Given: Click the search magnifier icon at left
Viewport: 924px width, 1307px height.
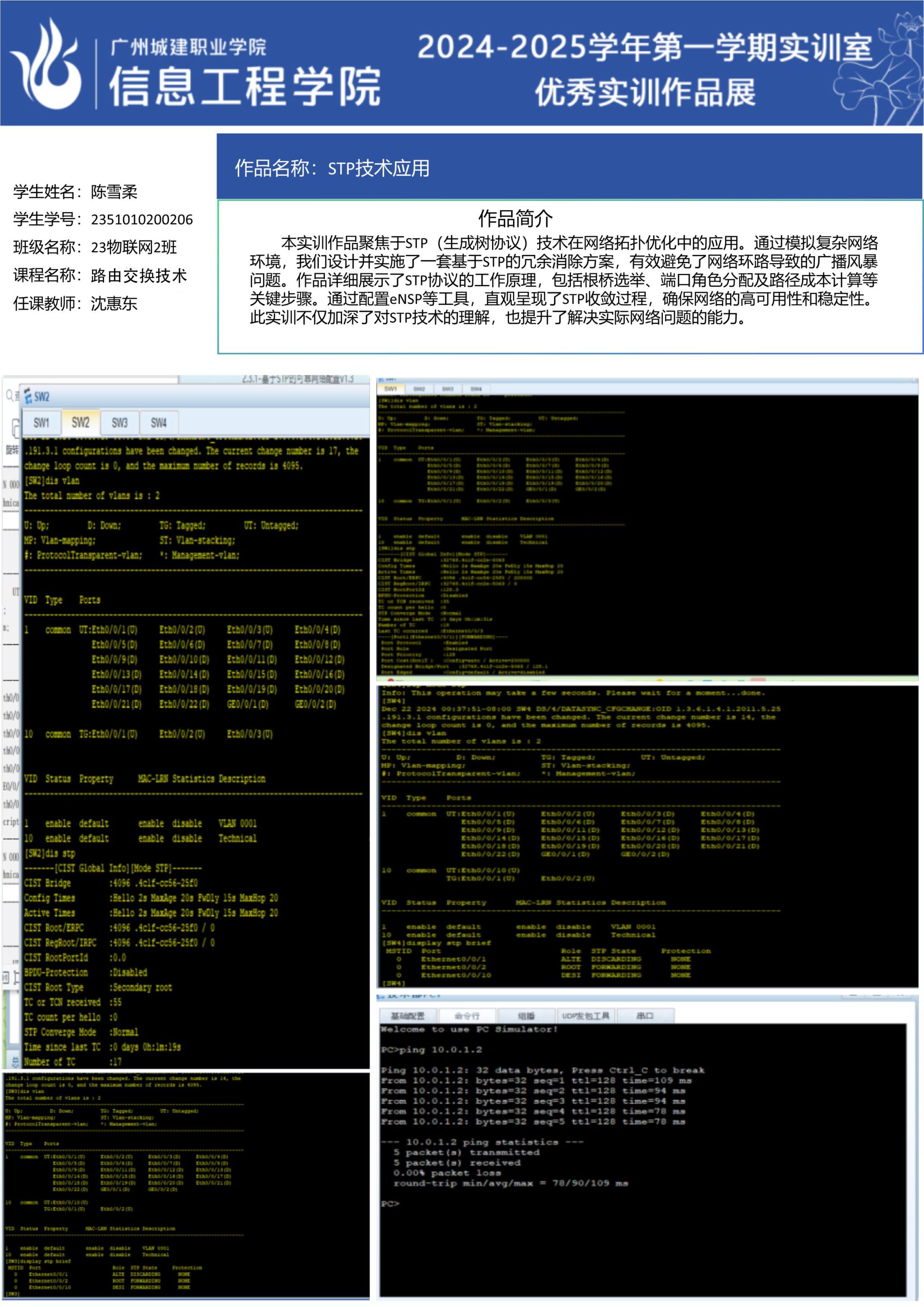Looking at the screenshot, I should (9, 395).
